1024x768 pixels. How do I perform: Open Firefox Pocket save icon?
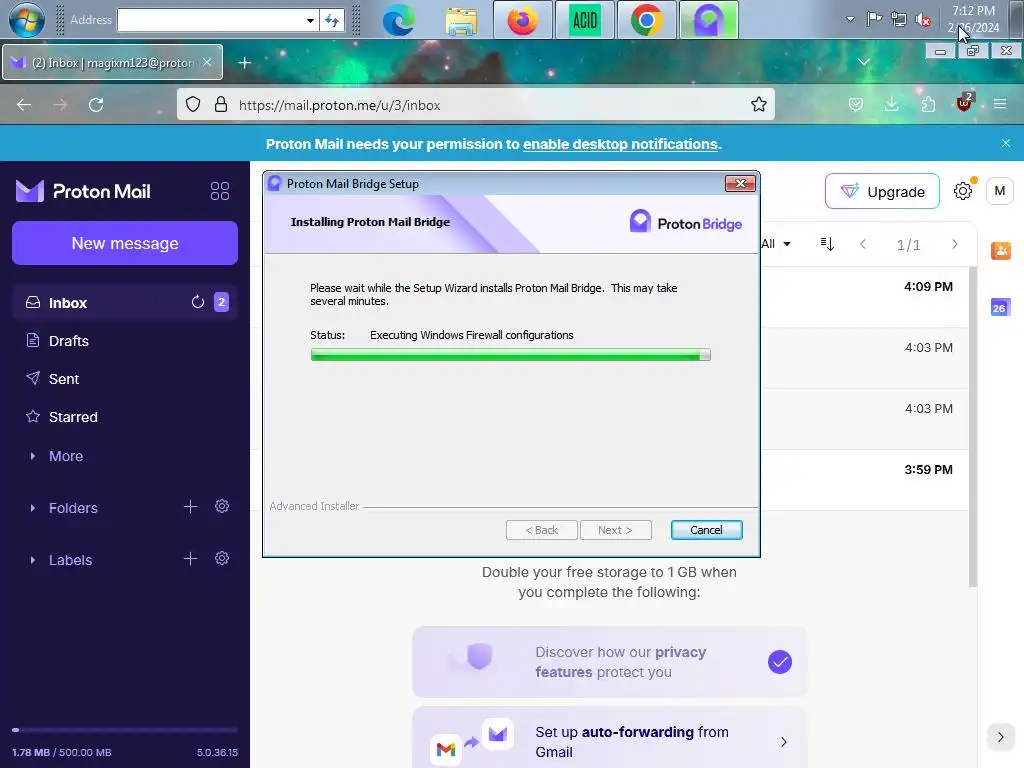[x=856, y=104]
